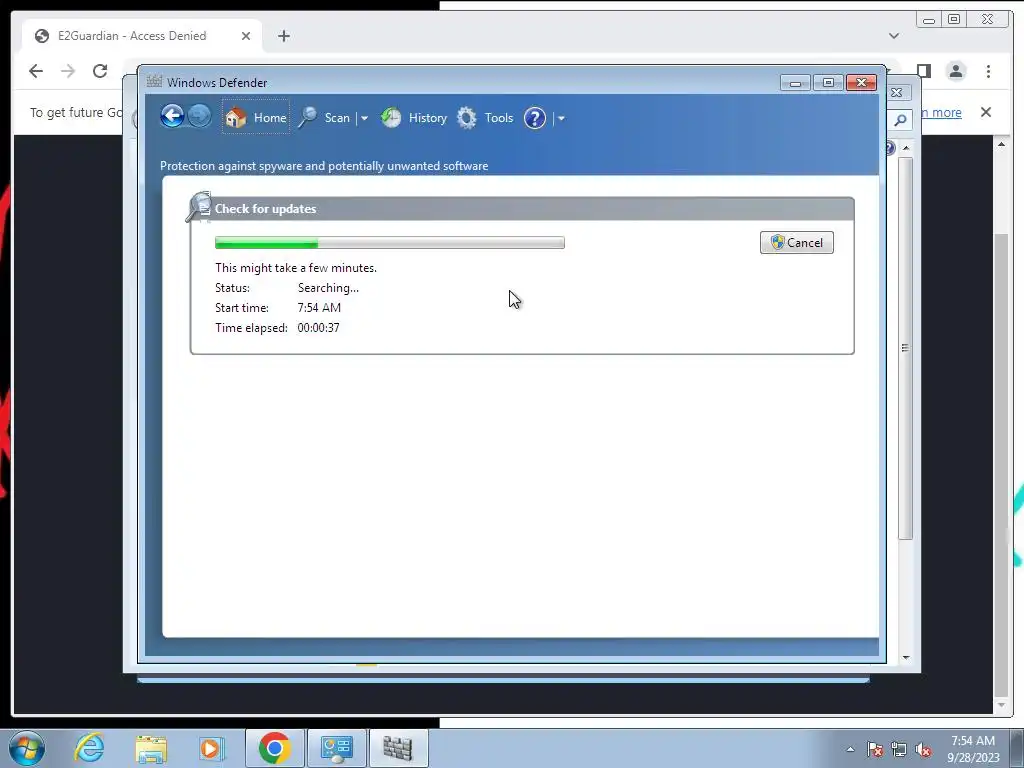Viewport: 1024px width, 768px height.
Task: Click the forward arrow in Windows Defender
Action: (x=199, y=117)
